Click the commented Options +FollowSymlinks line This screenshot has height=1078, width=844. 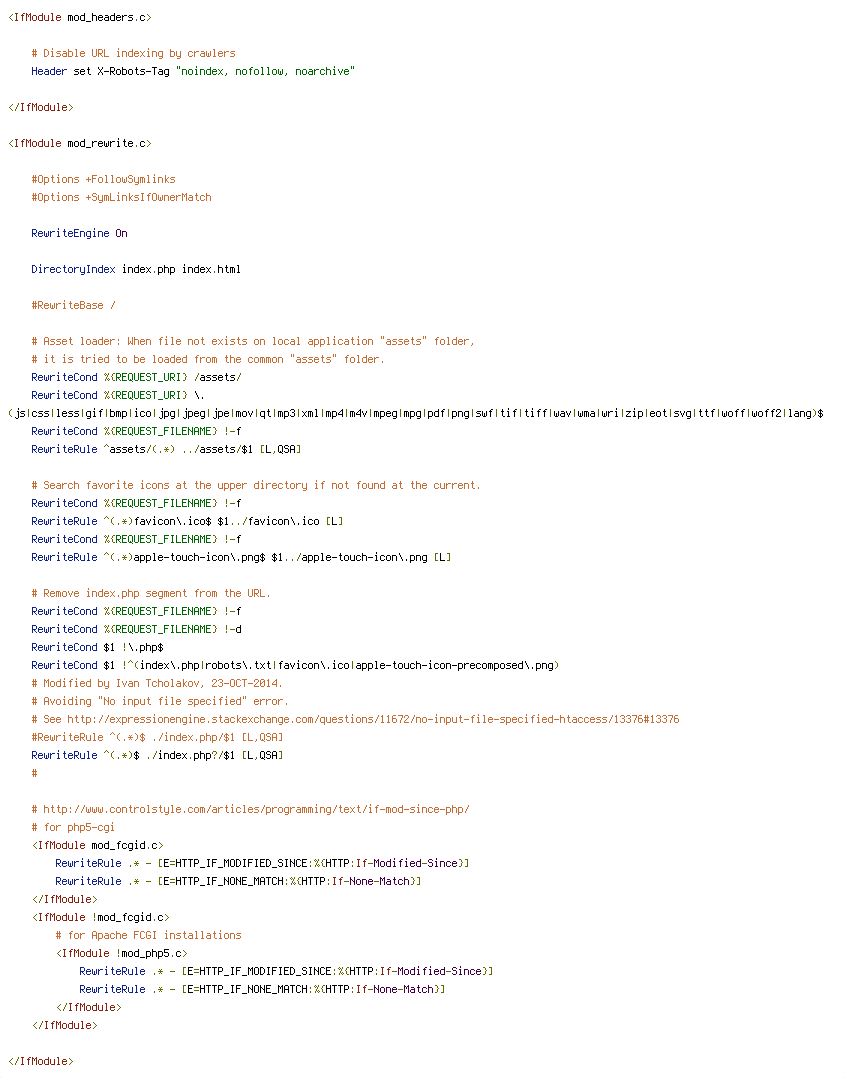click(x=103, y=179)
